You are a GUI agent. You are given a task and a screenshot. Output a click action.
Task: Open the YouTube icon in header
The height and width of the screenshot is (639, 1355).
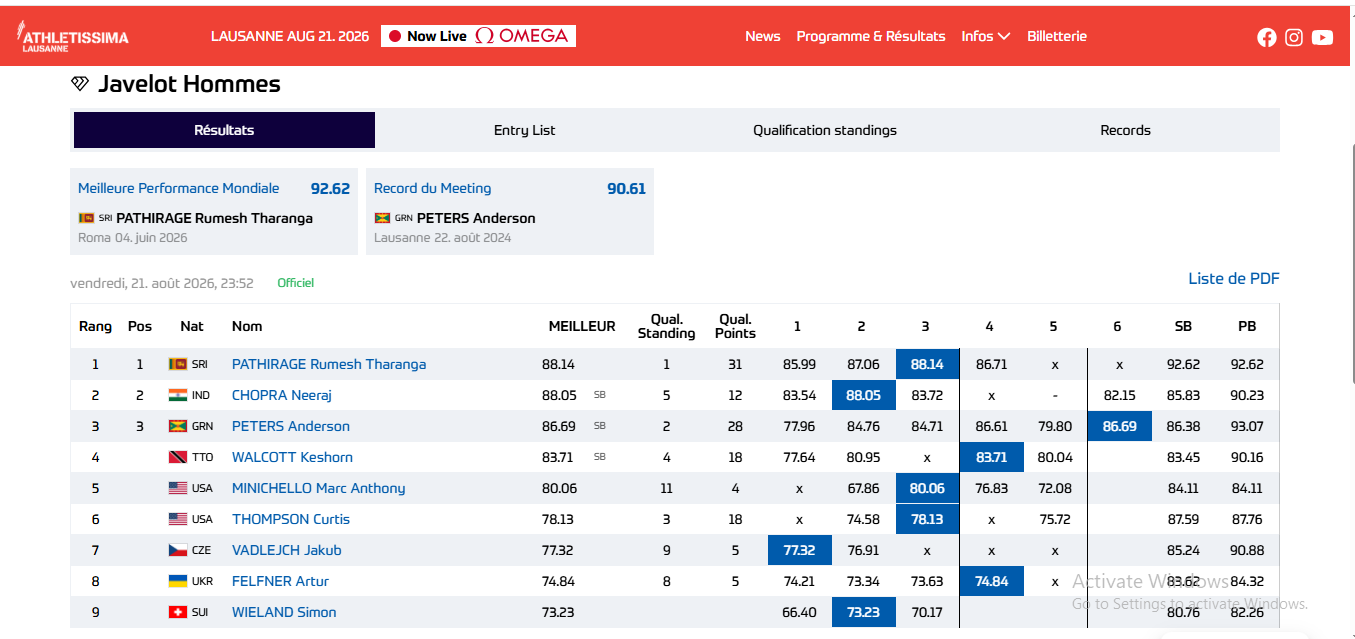pyautogui.click(x=1322, y=37)
